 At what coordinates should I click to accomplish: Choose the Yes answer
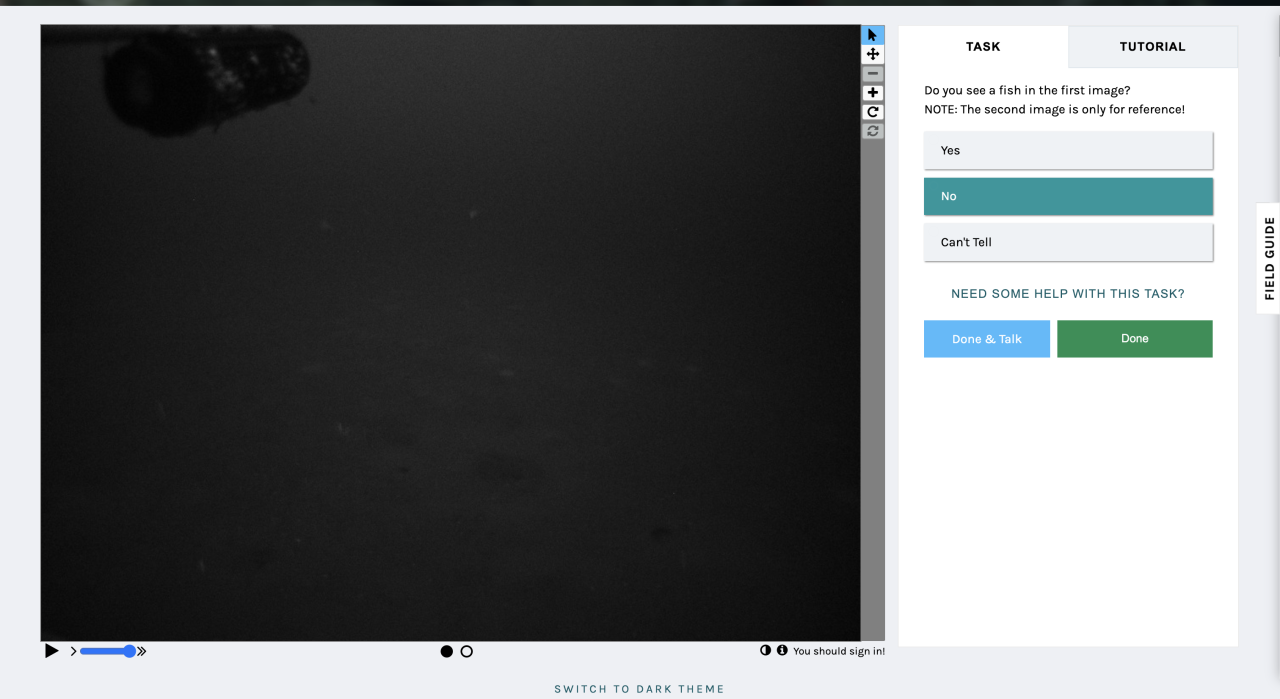pos(1068,151)
